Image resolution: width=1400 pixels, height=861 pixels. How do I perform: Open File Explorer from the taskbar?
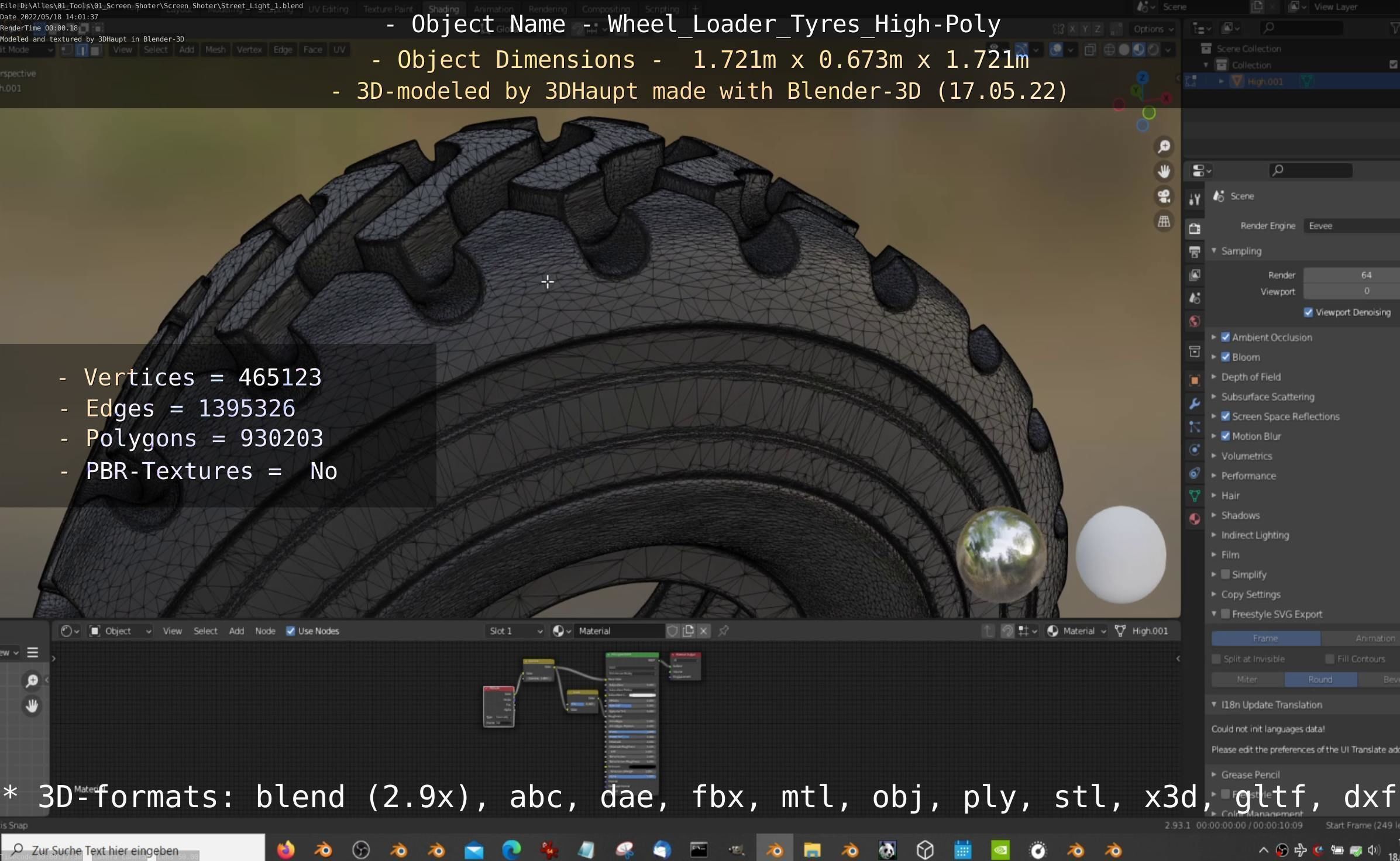[812, 849]
